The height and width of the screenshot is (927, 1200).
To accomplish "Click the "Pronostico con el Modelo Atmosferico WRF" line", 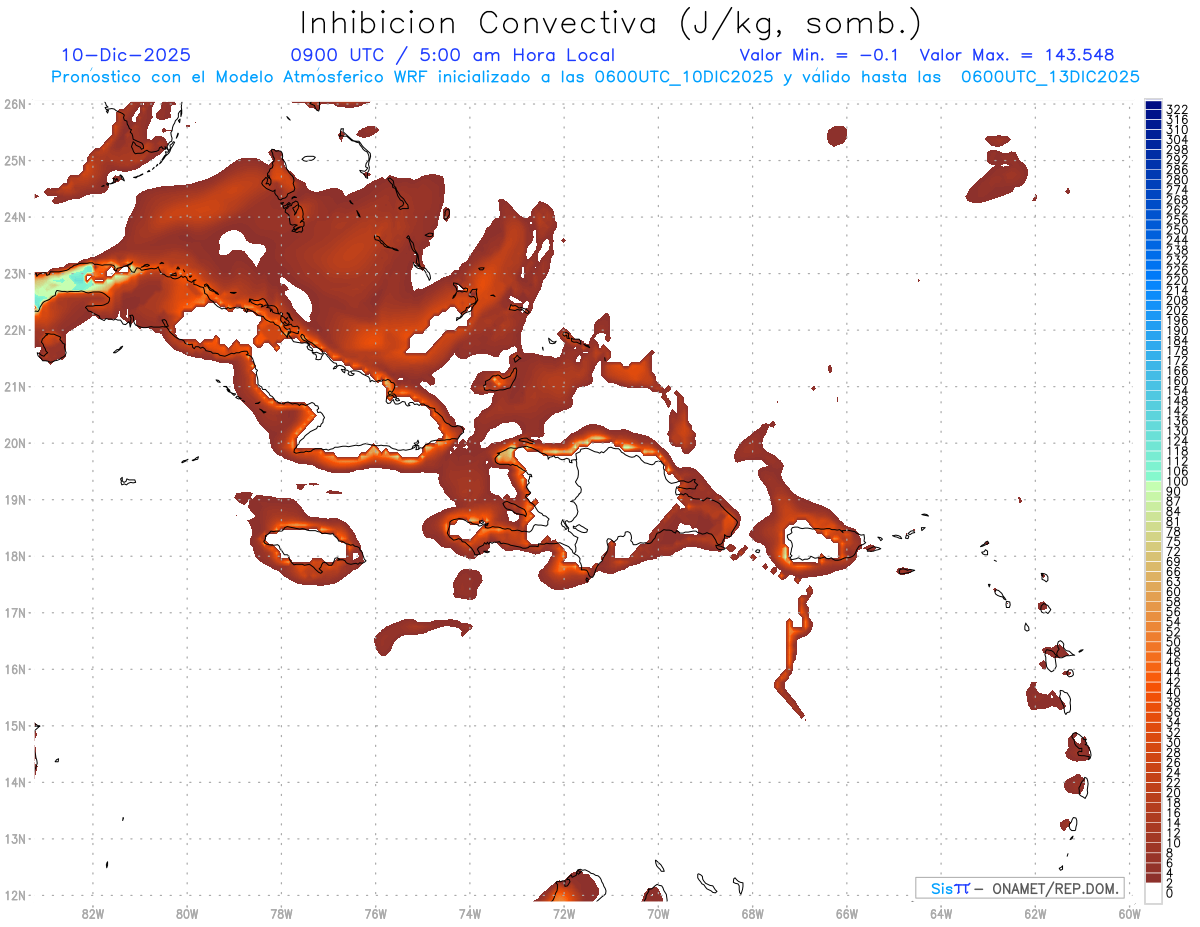I will [x=595, y=76].
